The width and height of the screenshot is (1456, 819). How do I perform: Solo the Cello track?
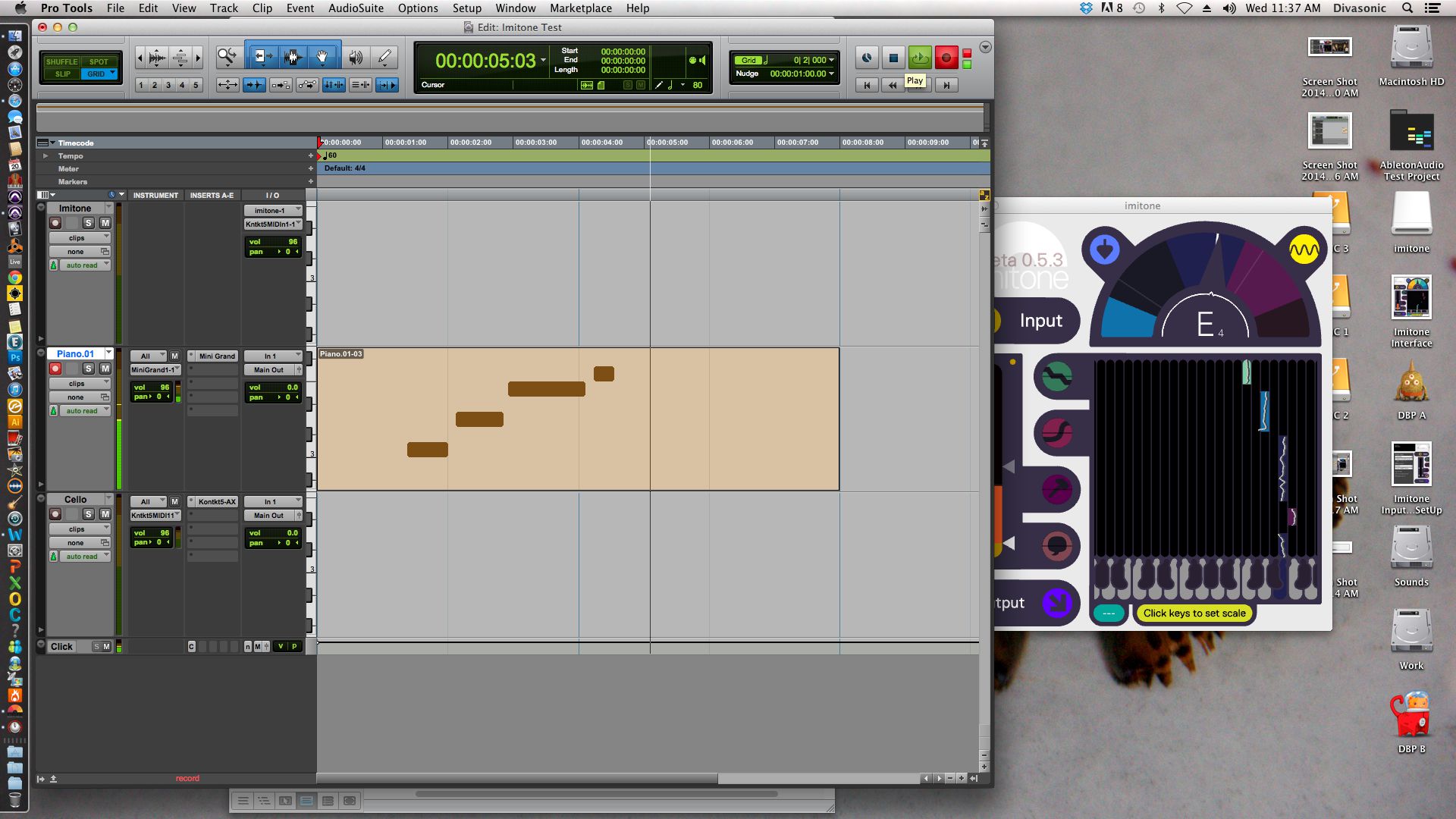point(89,513)
